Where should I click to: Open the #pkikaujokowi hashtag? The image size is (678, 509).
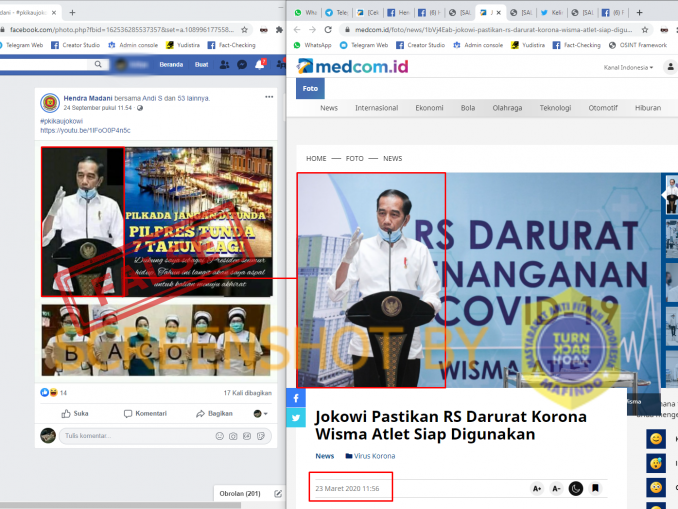pyautogui.click(x=61, y=121)
